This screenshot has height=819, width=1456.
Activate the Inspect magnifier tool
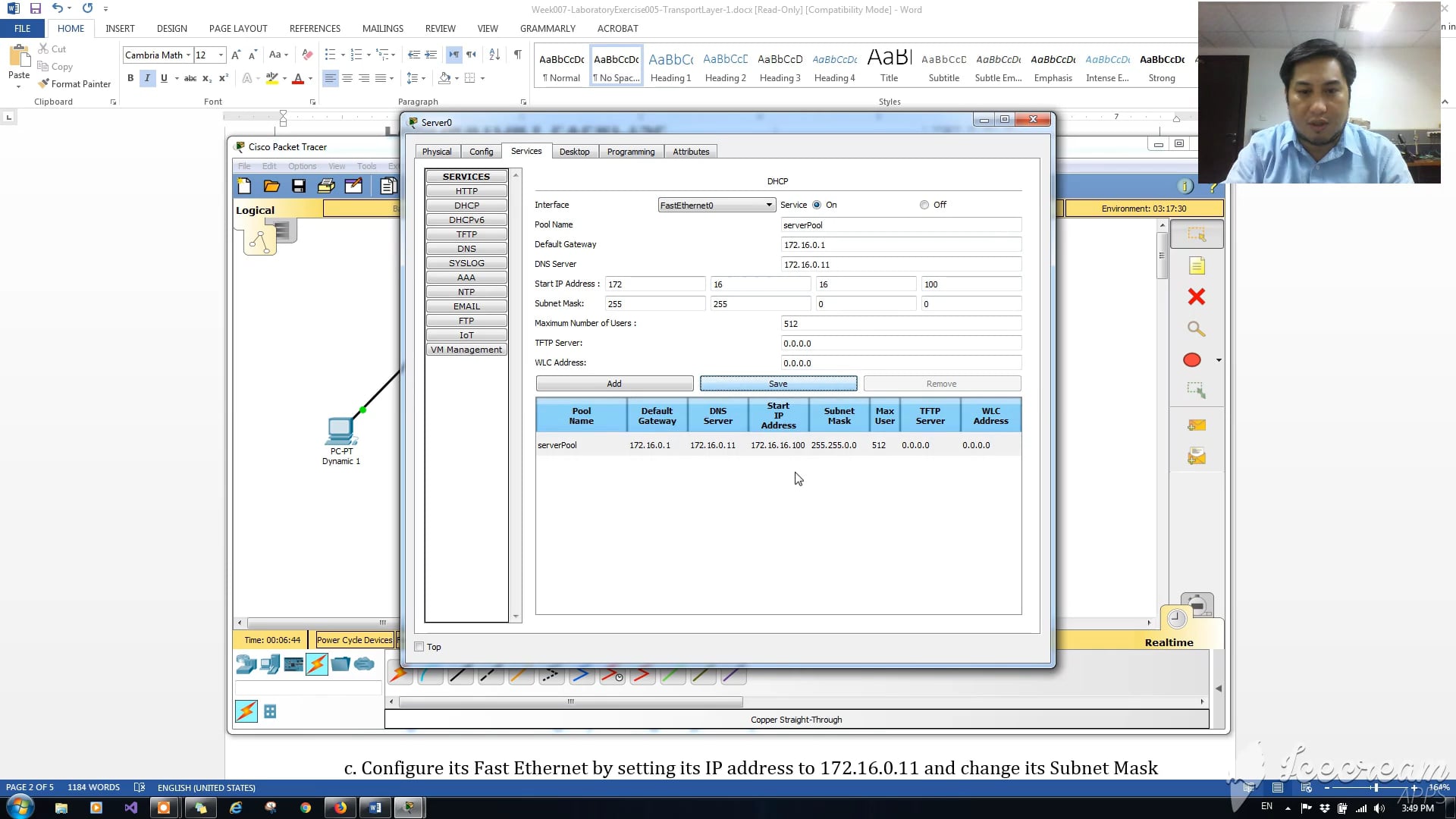[x=1197, y=329]
